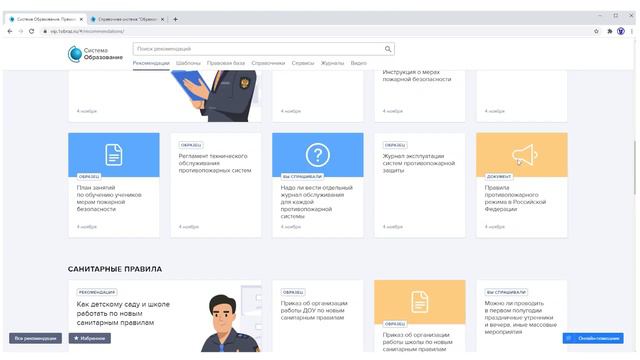This screenshot has height=360, width=640.
Task: Switch to the Справочная система browser tab
Action: (x=127, y=19)
